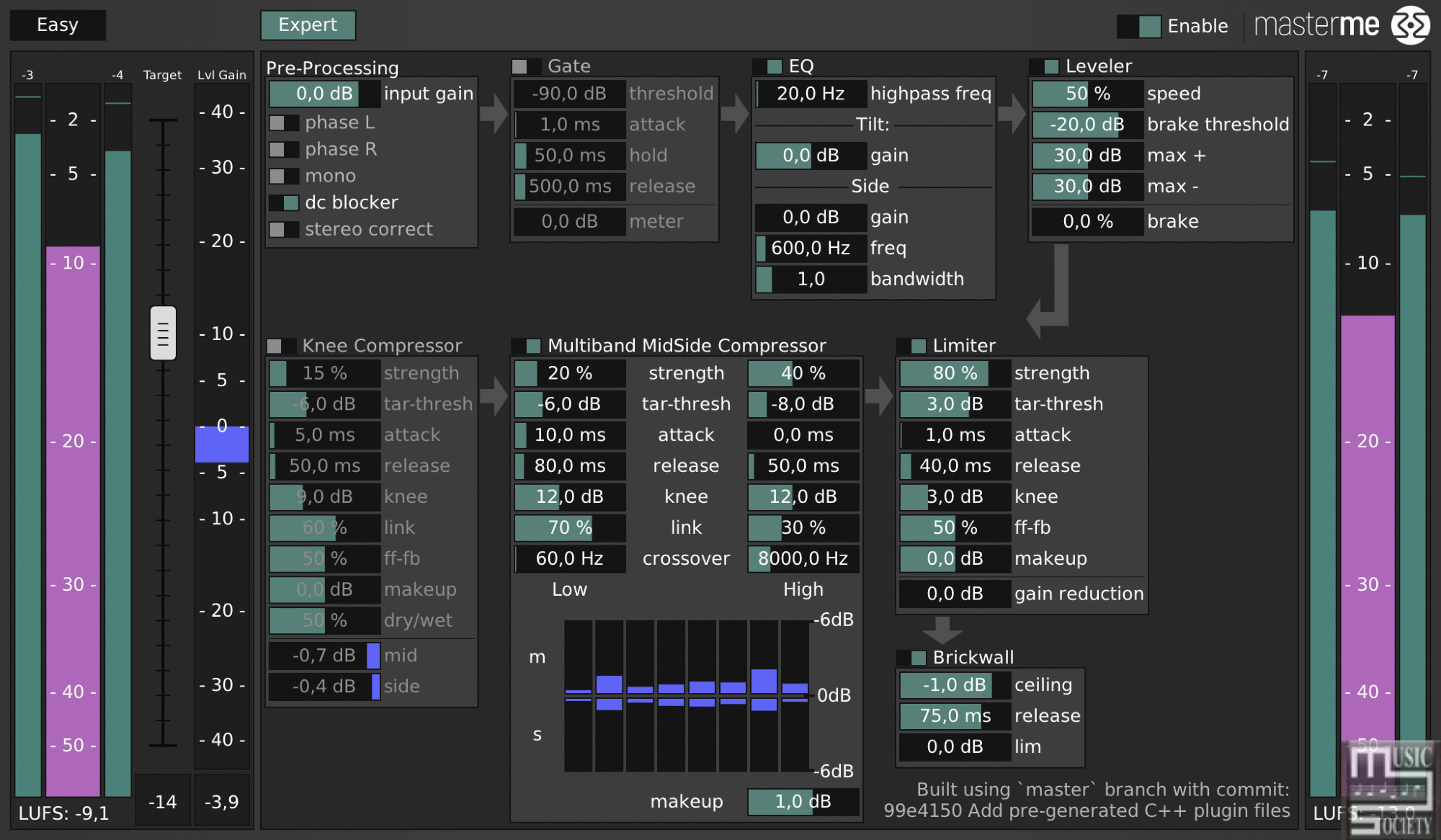Enable the Knee Compressor module

tap(282, 347)
